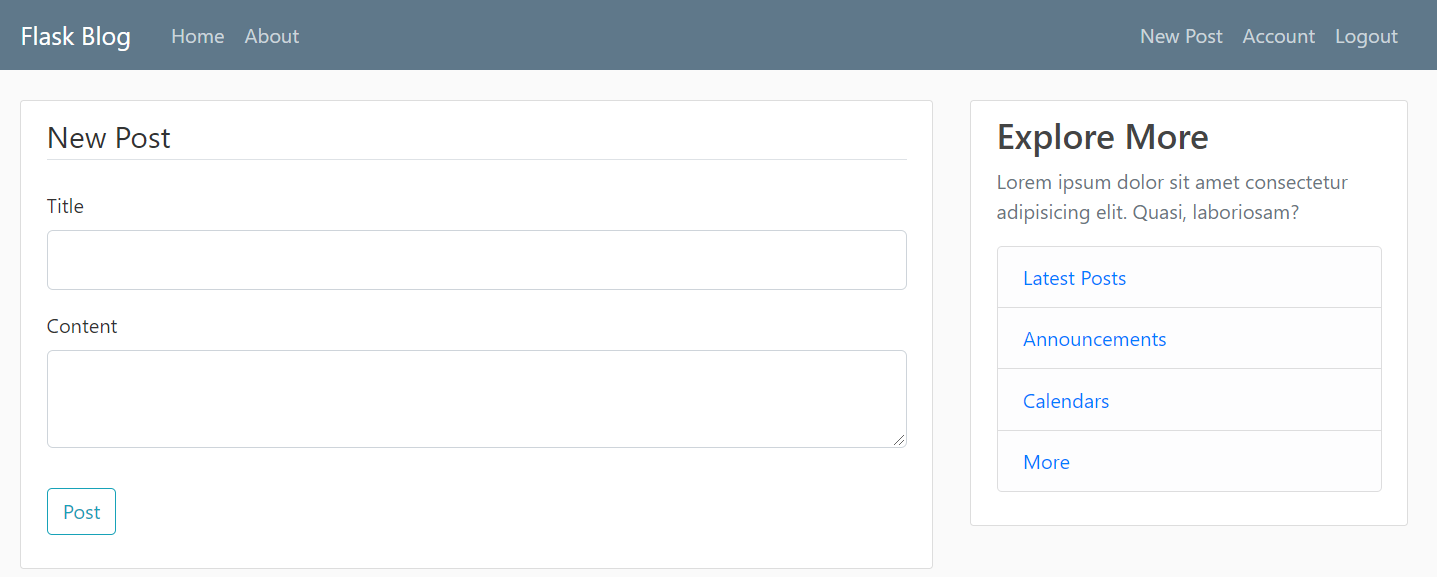Select the Latest Posts list group item
The image size is (1437, 577).
click(x=1188, y=278)
